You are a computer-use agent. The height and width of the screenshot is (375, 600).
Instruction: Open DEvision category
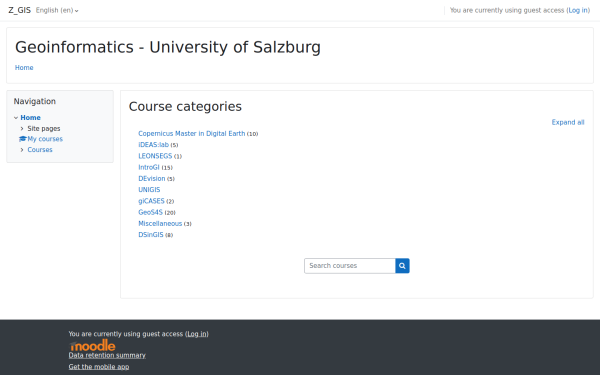(152, 179)
